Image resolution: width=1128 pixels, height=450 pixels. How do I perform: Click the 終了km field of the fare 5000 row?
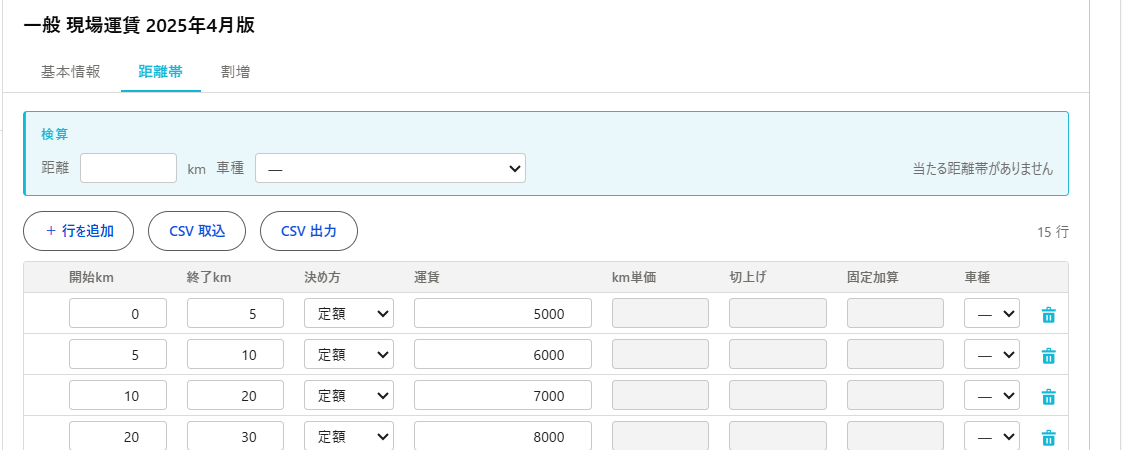tap(235, 313)
